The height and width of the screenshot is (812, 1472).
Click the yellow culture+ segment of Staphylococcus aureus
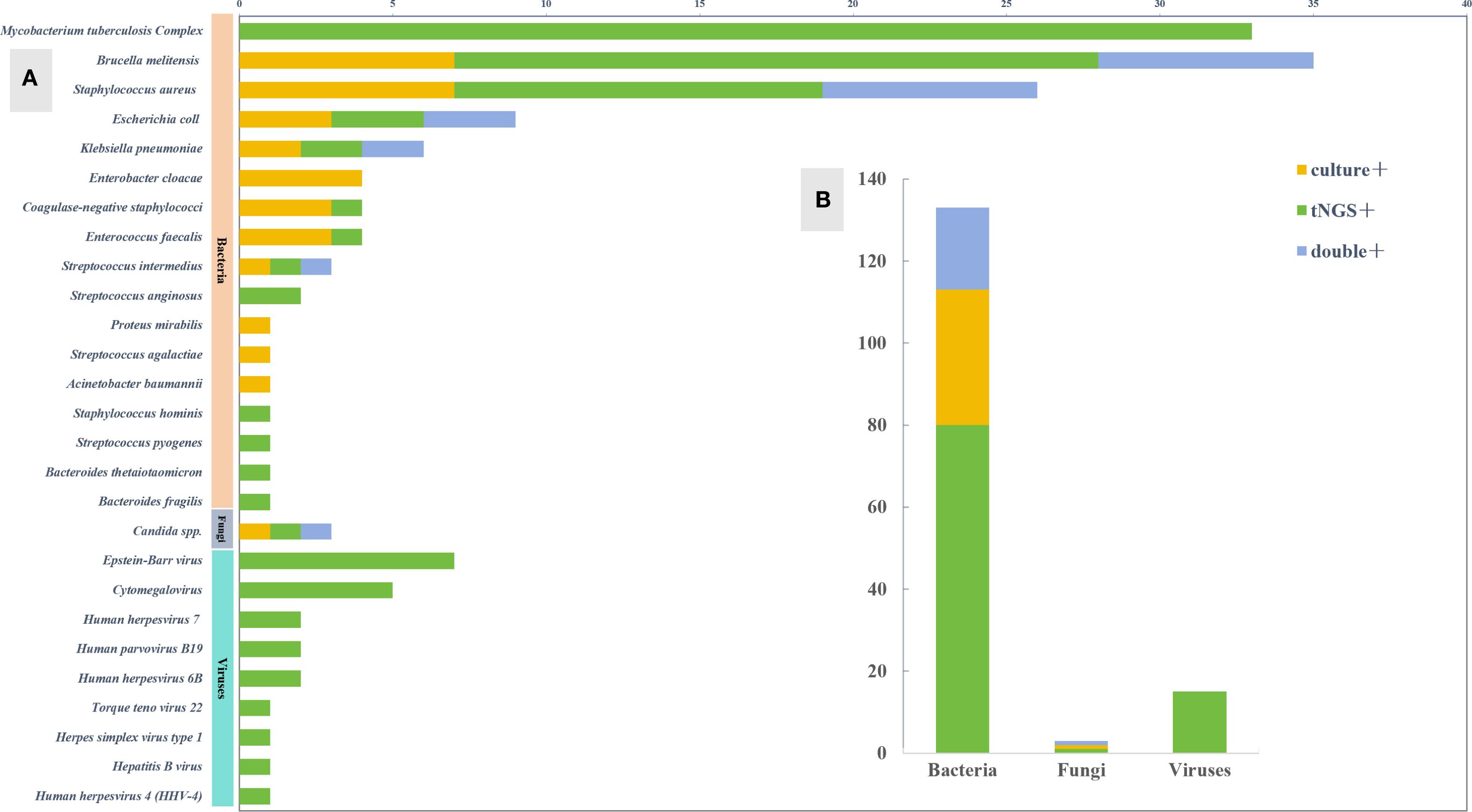[x=347, y=90]
